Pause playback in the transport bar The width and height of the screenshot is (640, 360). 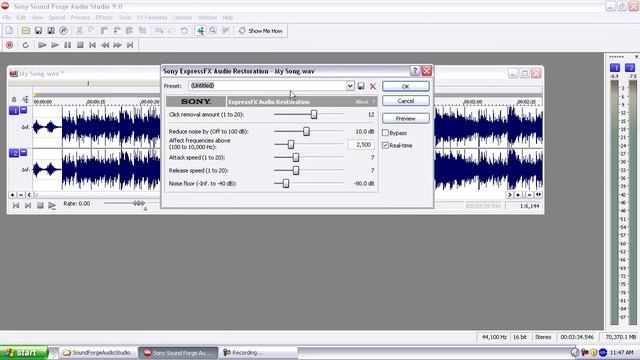click(67, 45)
